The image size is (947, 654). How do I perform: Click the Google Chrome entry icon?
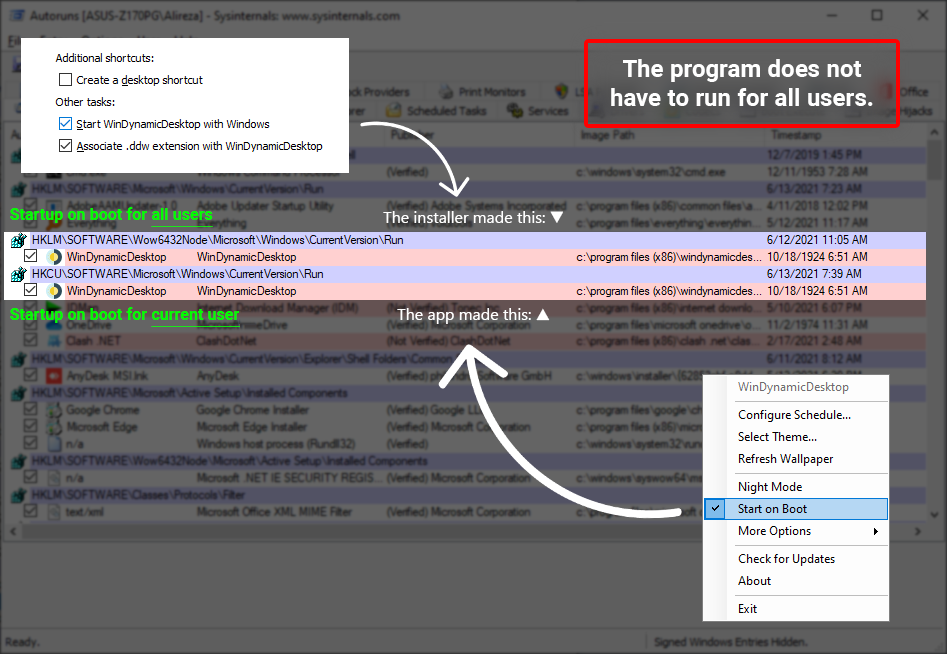tap(54, 410)
